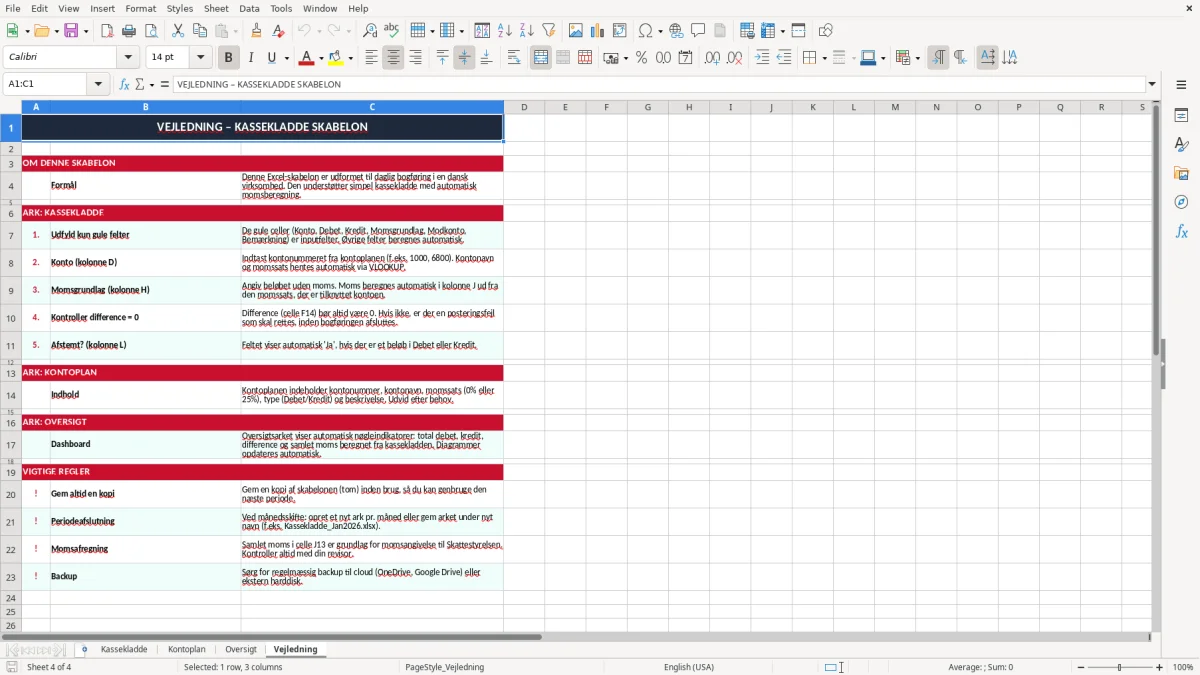Toggle Align Right
This screenshot has width=1200, height=675.
pos(415,58)
